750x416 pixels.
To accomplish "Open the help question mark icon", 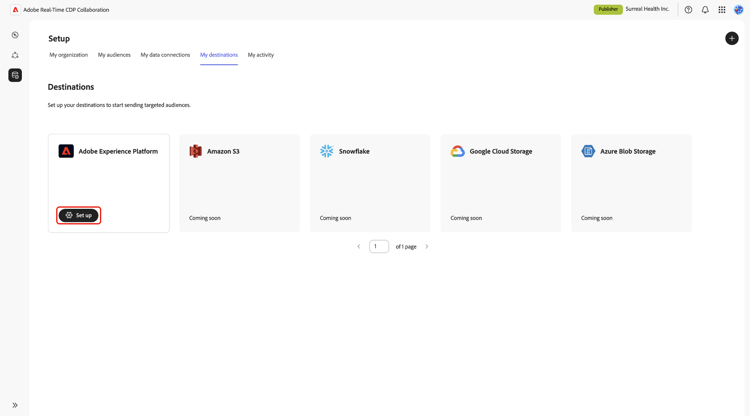I will coord(688,10).
